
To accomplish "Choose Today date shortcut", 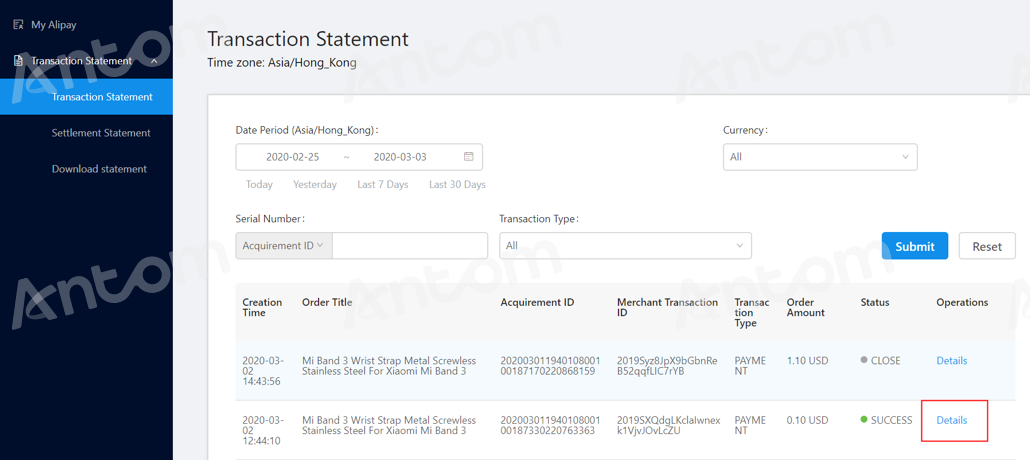I will coord(259,185).
